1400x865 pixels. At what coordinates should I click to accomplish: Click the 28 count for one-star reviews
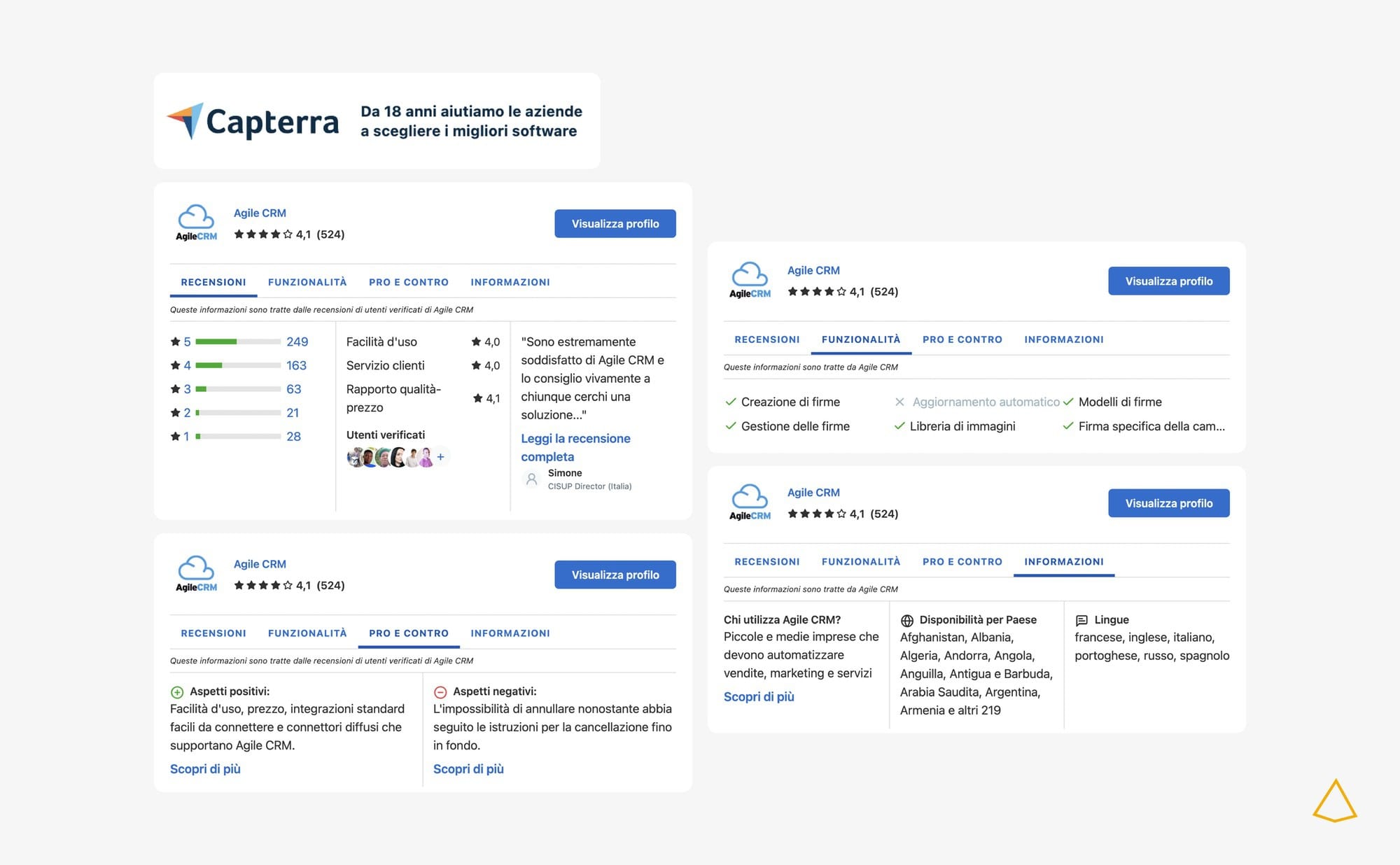coord(293,436)
